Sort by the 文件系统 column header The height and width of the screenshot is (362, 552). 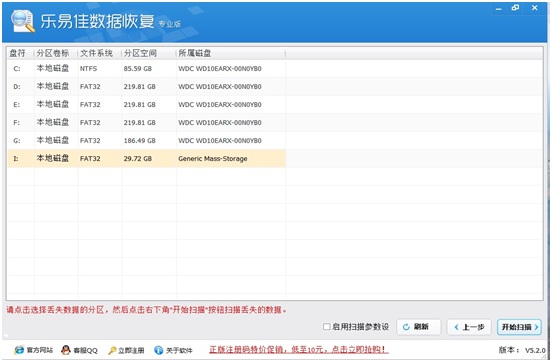click(x=100, y=53)
